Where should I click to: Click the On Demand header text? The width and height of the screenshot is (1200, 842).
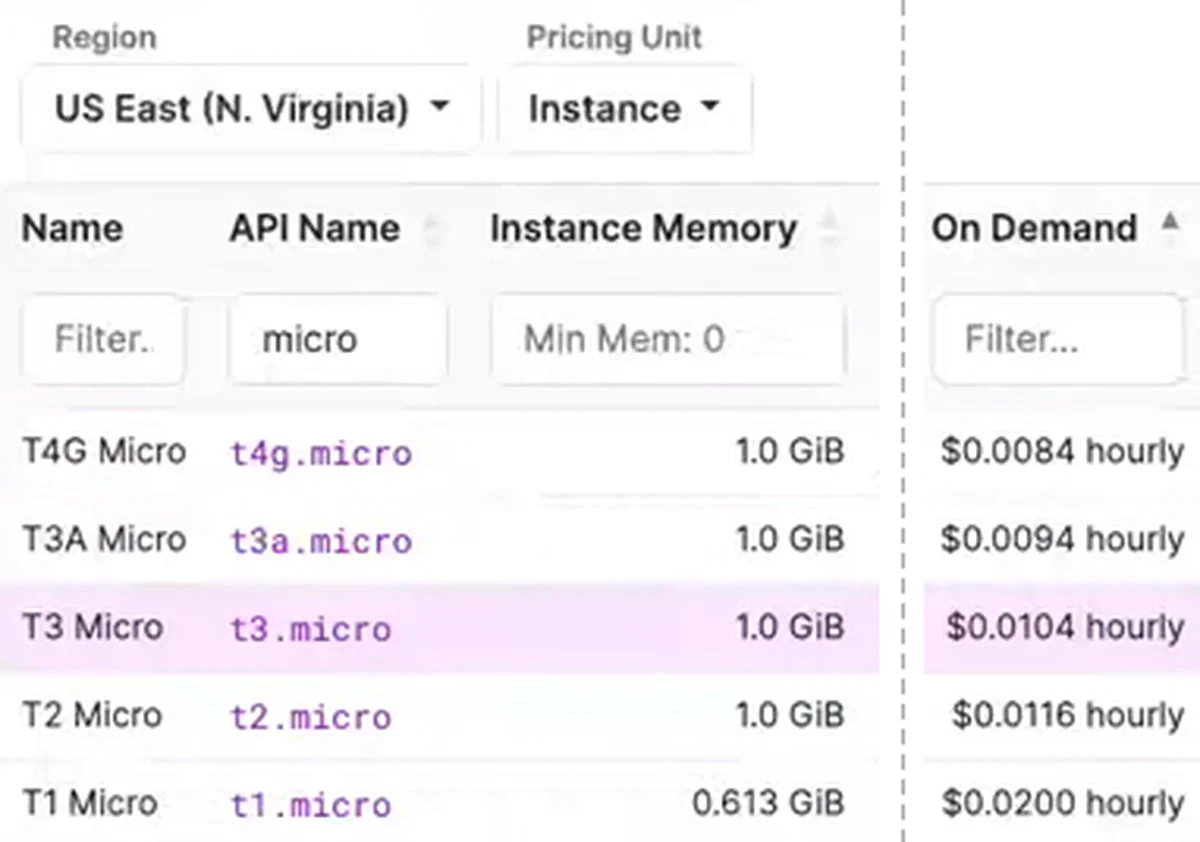(1034, 229)
